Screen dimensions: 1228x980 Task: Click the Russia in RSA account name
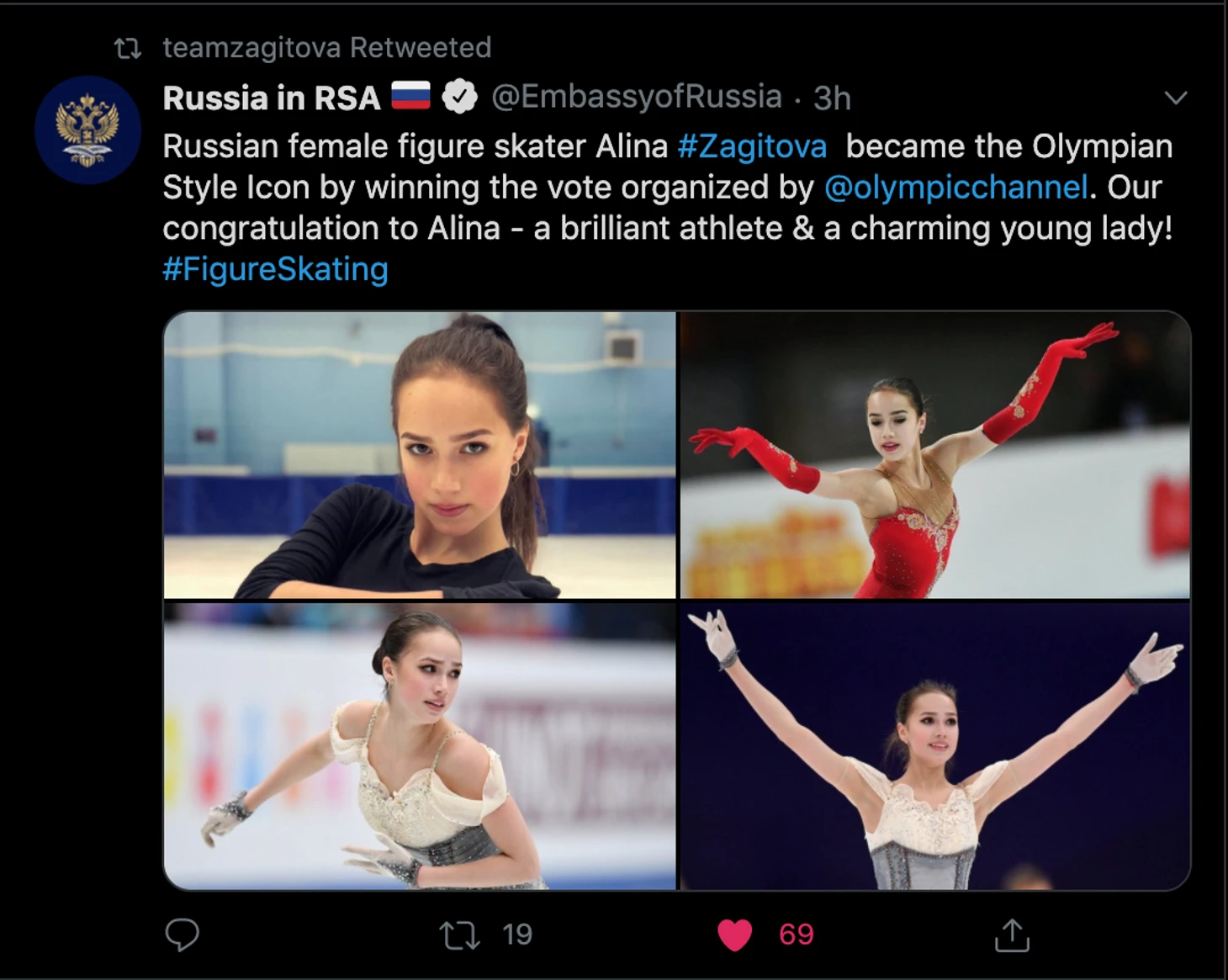(272, 98)
